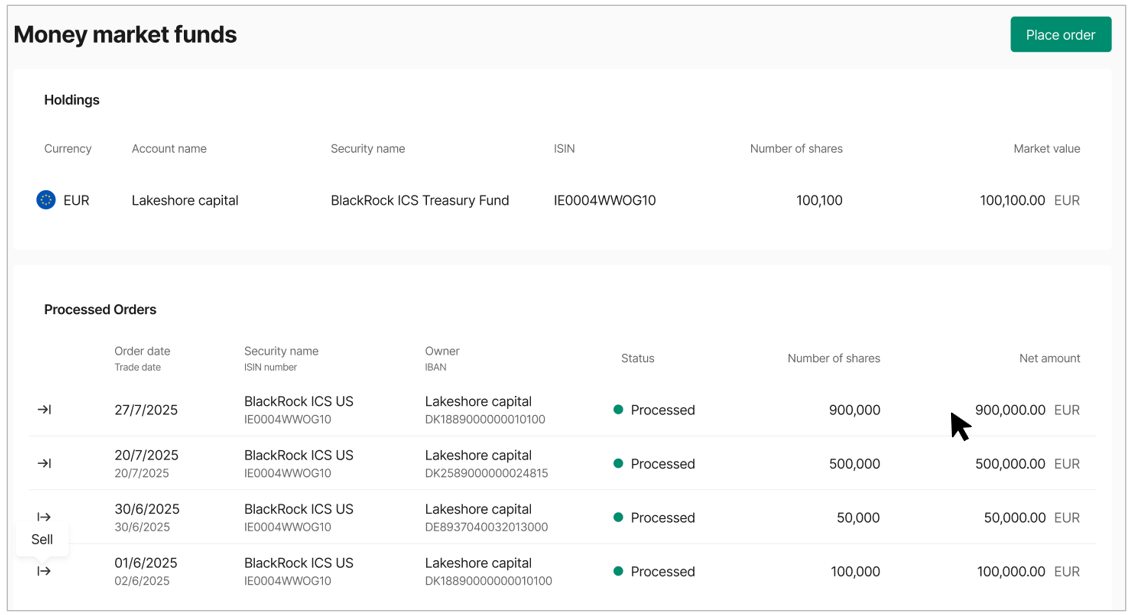Select the Lakeshore capital account in Holdings

click(x=185, y=201)
